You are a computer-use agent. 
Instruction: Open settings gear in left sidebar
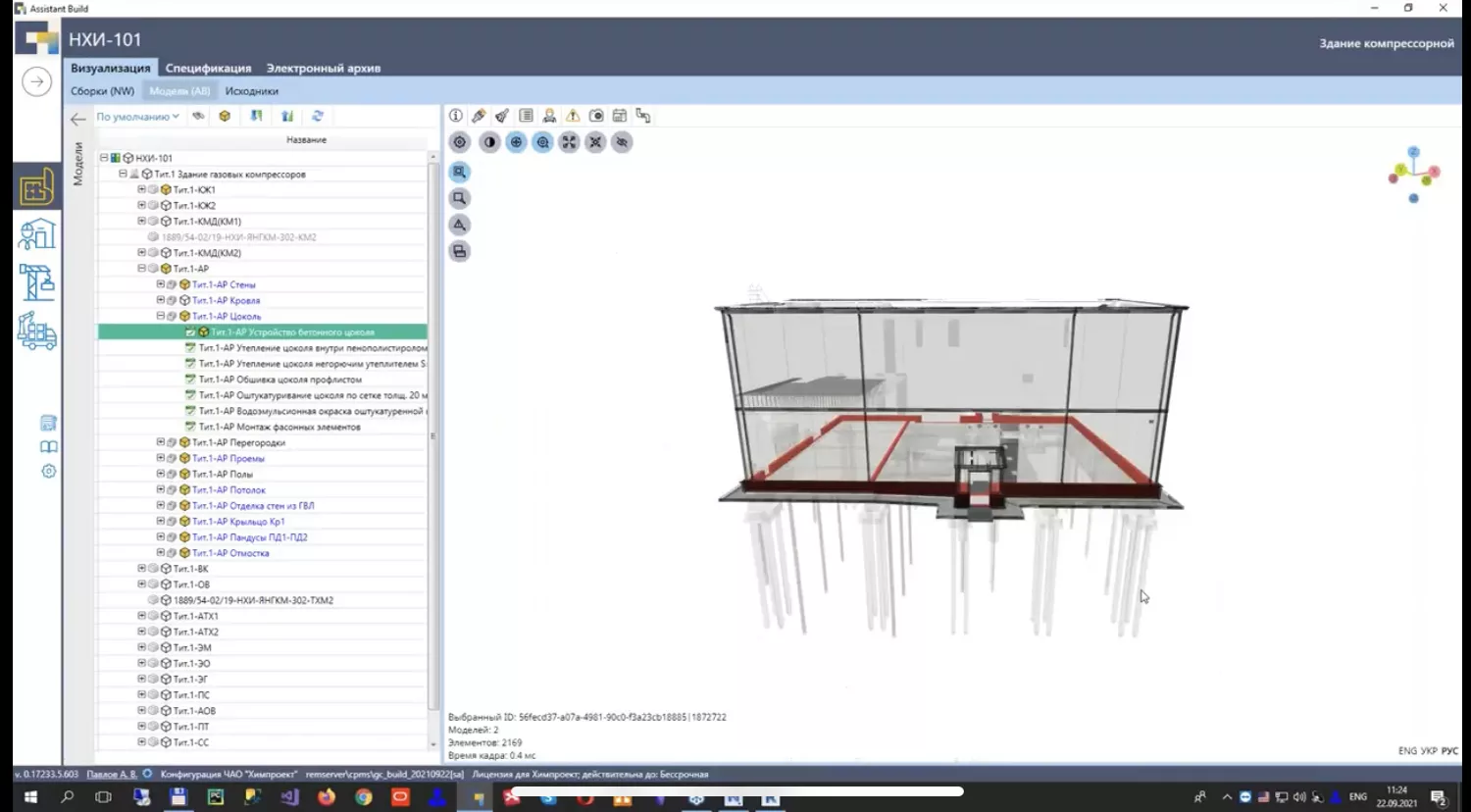coord(48,471)
